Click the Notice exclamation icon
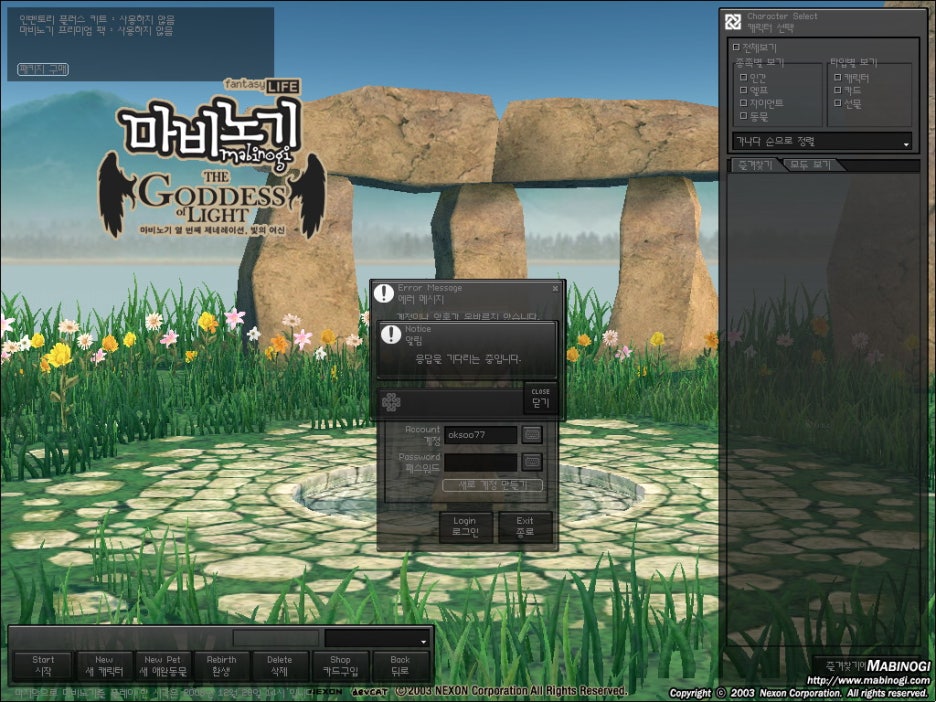 point(391,334)
